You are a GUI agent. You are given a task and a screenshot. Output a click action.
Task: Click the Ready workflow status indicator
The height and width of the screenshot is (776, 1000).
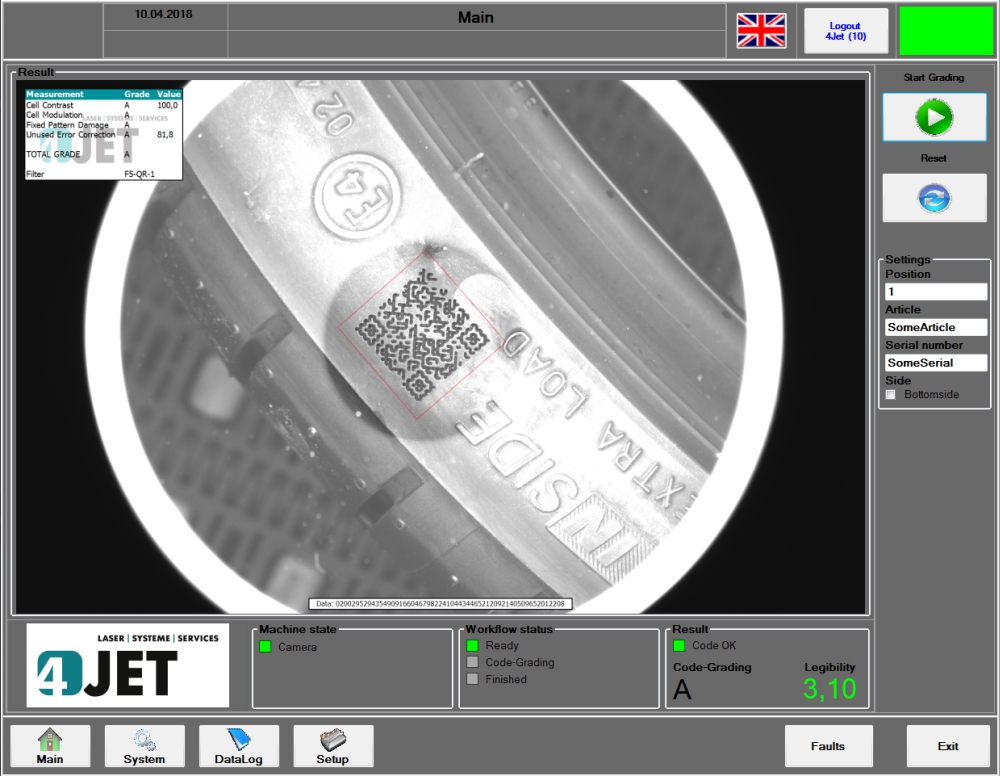coord(473,646)
